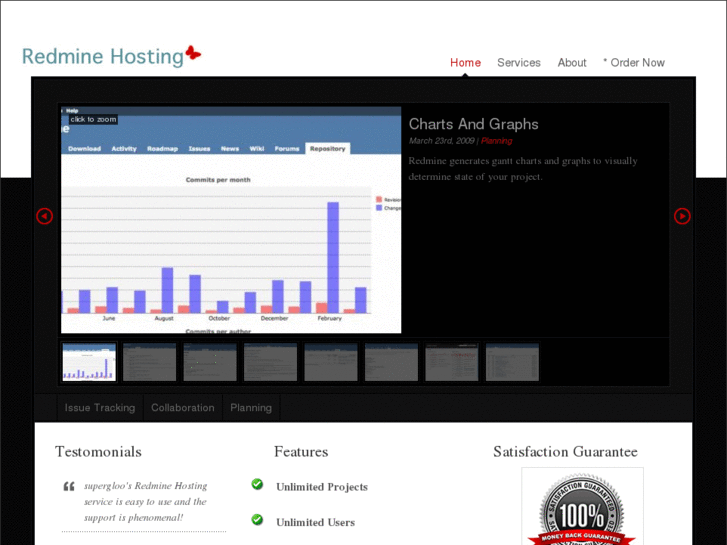Open the Services navigation item
727x545 pixels.
tap(519, 63)
